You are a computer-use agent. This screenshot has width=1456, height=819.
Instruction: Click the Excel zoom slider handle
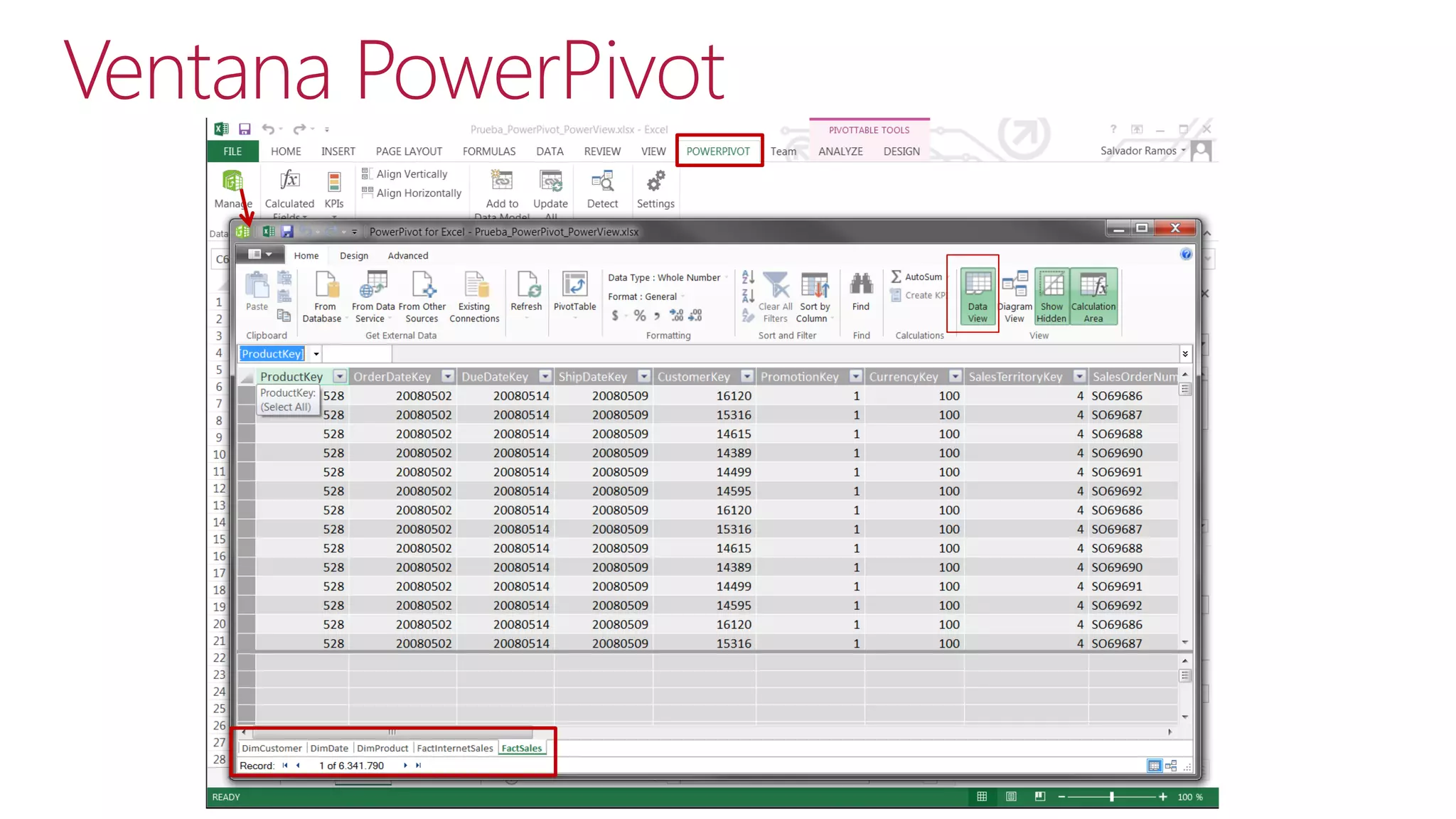pyautogui.click(x=1112, y=797)
